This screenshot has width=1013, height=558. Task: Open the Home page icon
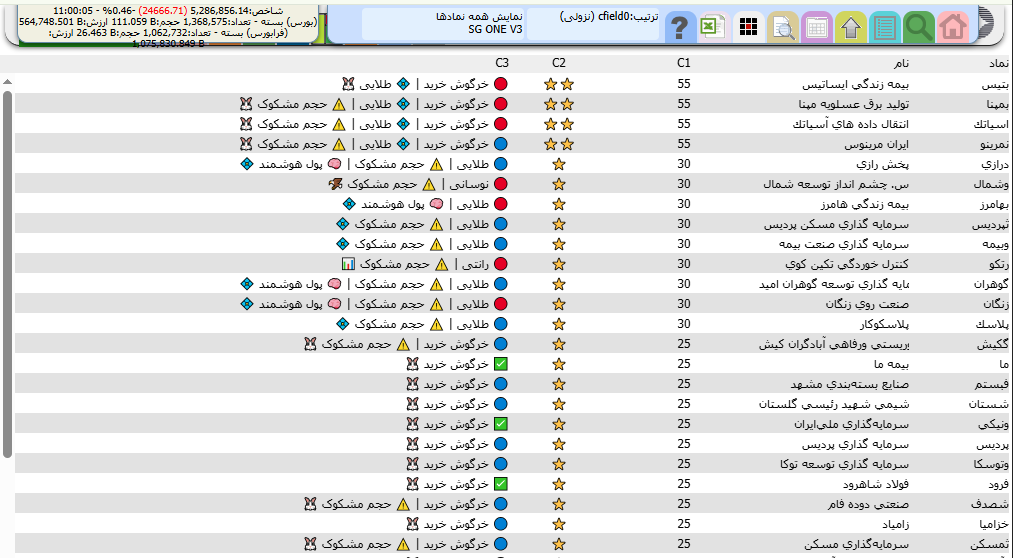tap(953, 28)
